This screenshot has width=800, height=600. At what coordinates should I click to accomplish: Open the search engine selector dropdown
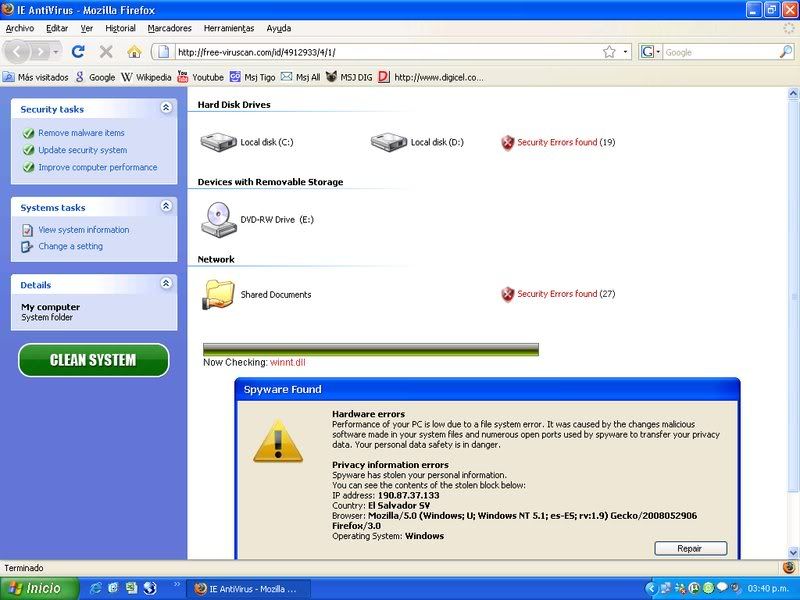tap(651, 52)
